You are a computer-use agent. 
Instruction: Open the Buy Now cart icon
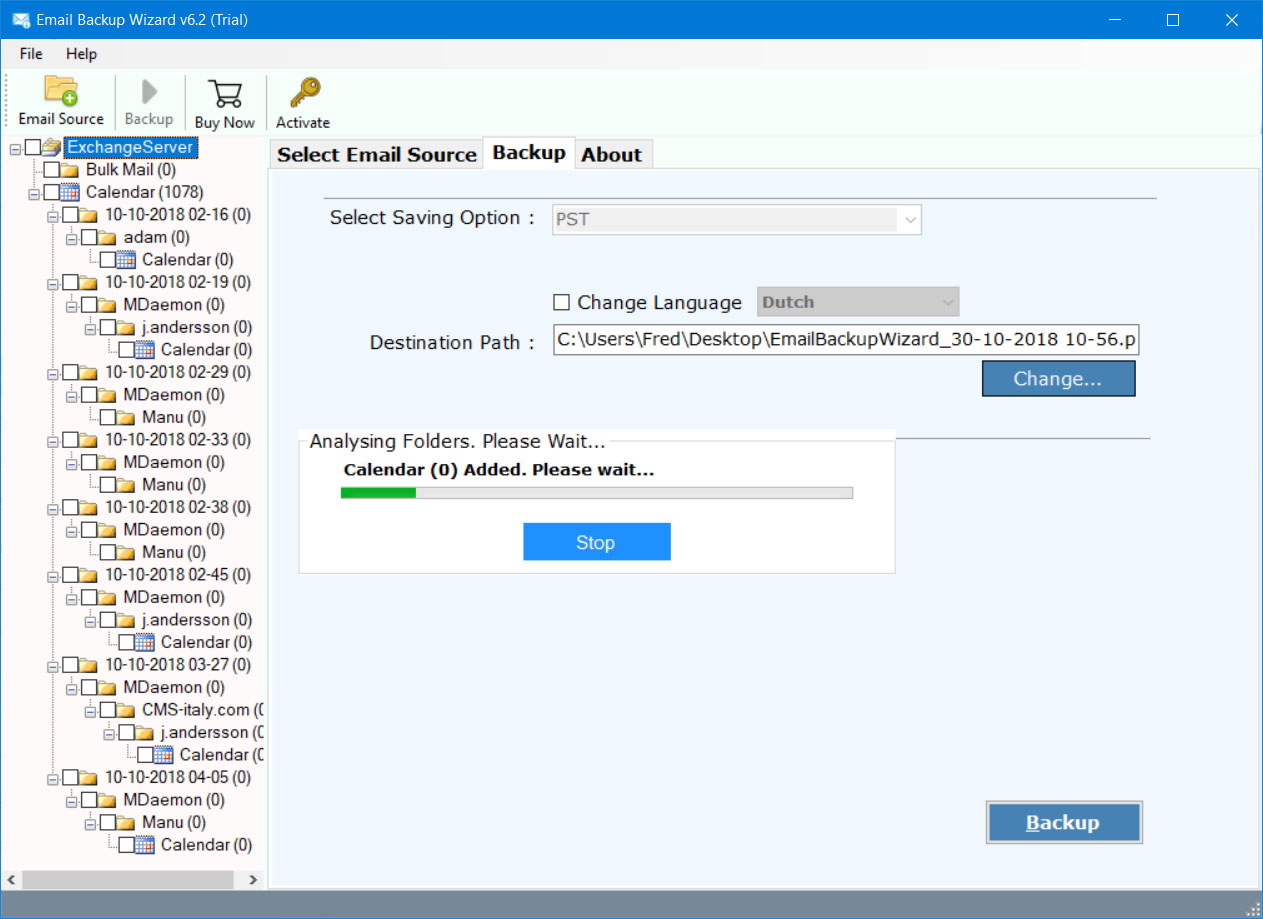225,94
